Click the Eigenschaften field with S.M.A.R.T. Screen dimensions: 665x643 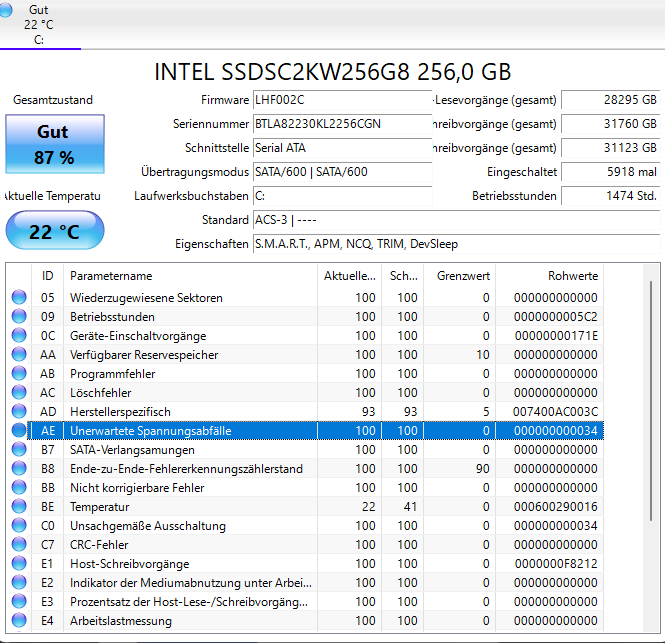pos(457,244)
